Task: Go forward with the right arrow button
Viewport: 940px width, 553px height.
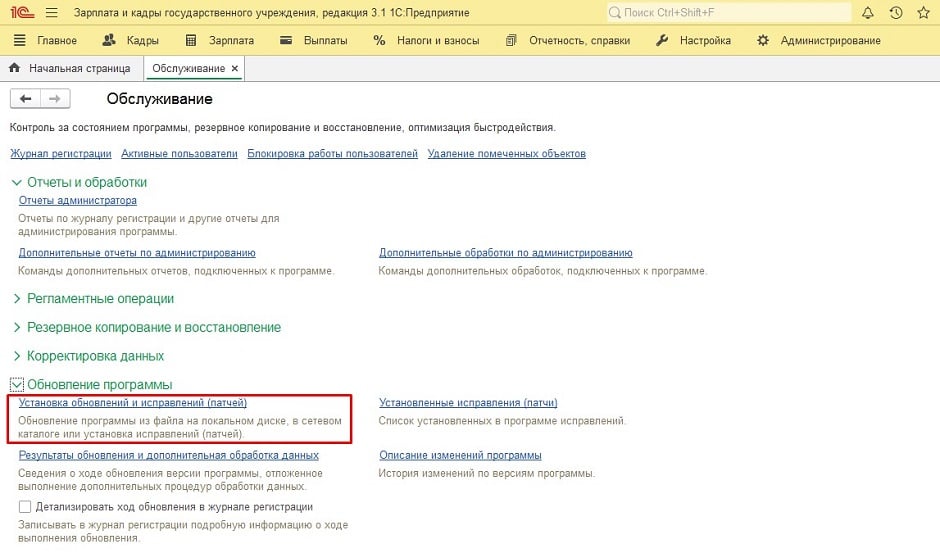Action: point(55,98)
